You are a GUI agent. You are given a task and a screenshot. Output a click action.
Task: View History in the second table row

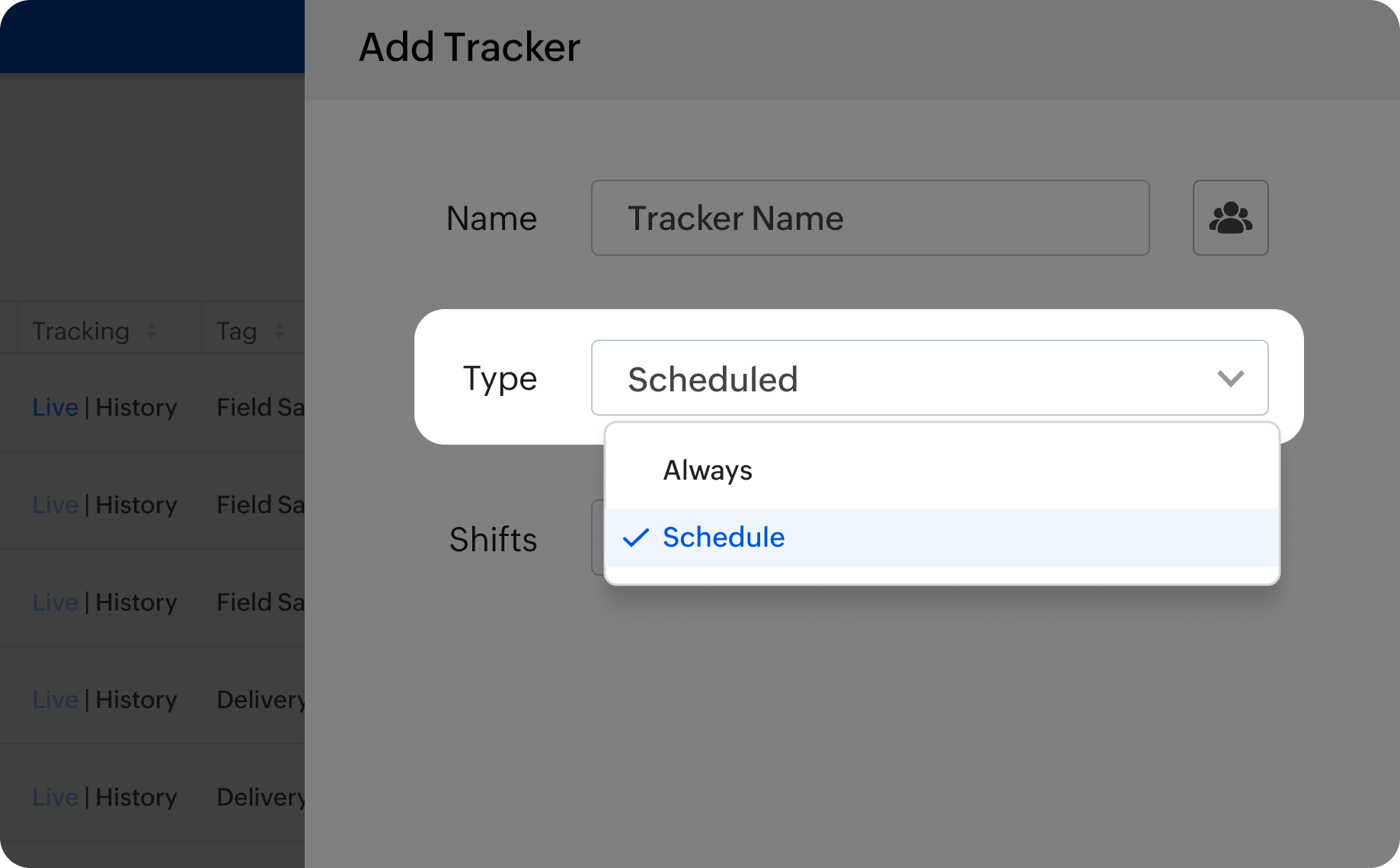pos(136,505)
